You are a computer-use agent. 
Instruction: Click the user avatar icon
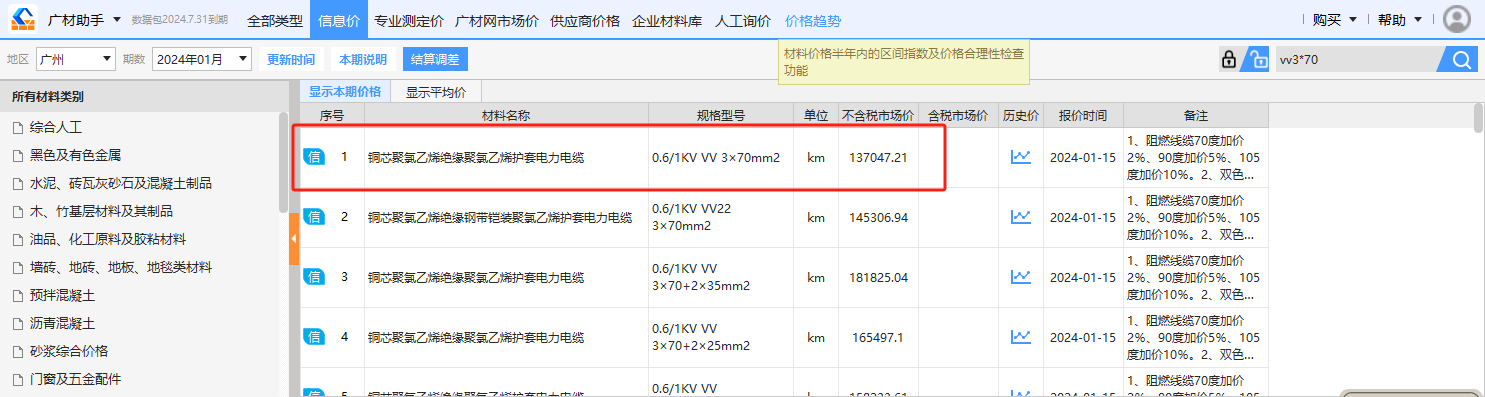point(1457,20)
